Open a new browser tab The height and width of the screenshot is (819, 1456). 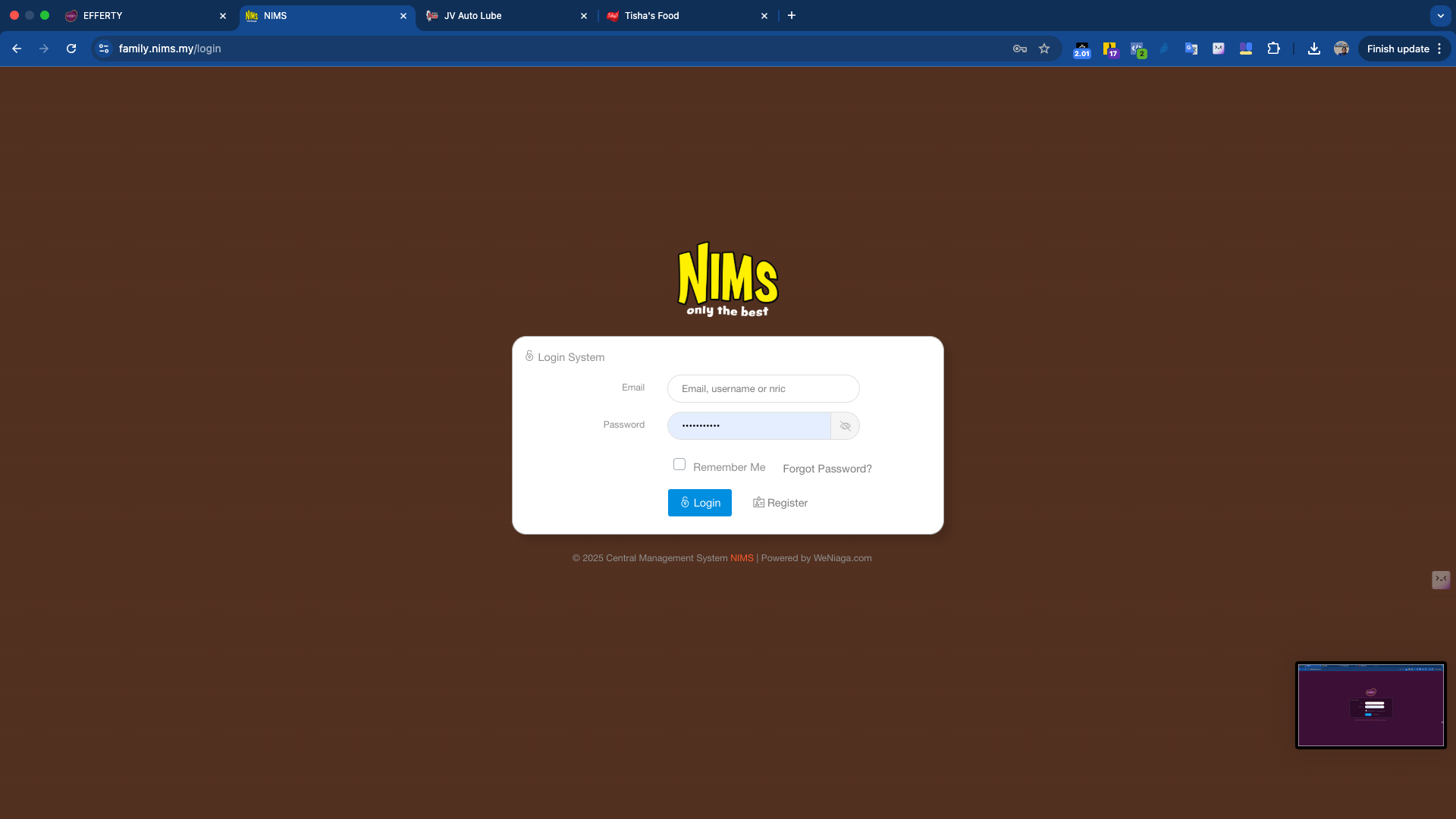(x=792, y=15)
